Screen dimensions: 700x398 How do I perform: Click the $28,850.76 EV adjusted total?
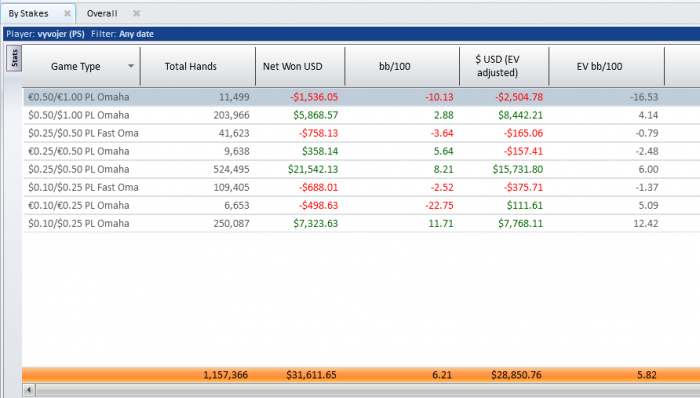[516, 375]
